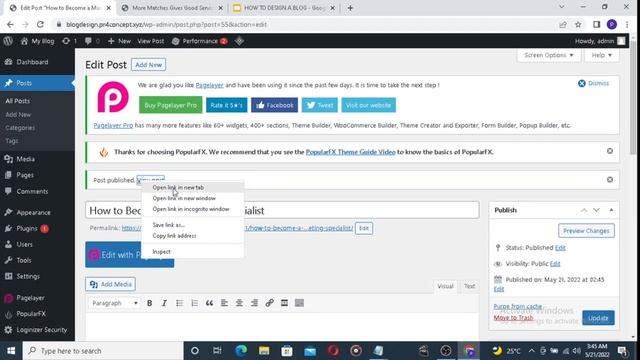Viewport: 640px width, 360px height.
Task: Expand Screen Options dropdown
Action: [x=549, y=55]
